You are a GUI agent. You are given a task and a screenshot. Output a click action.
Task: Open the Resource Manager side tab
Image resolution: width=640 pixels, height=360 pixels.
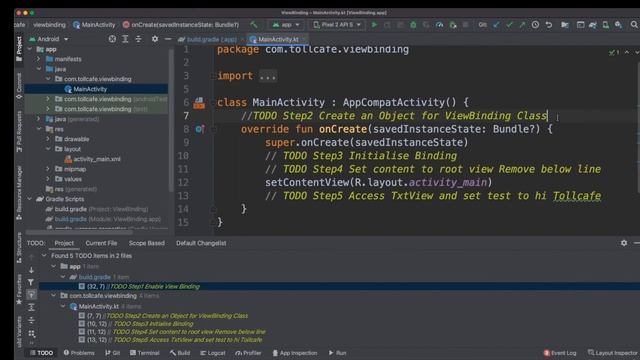tap(19, 193)
